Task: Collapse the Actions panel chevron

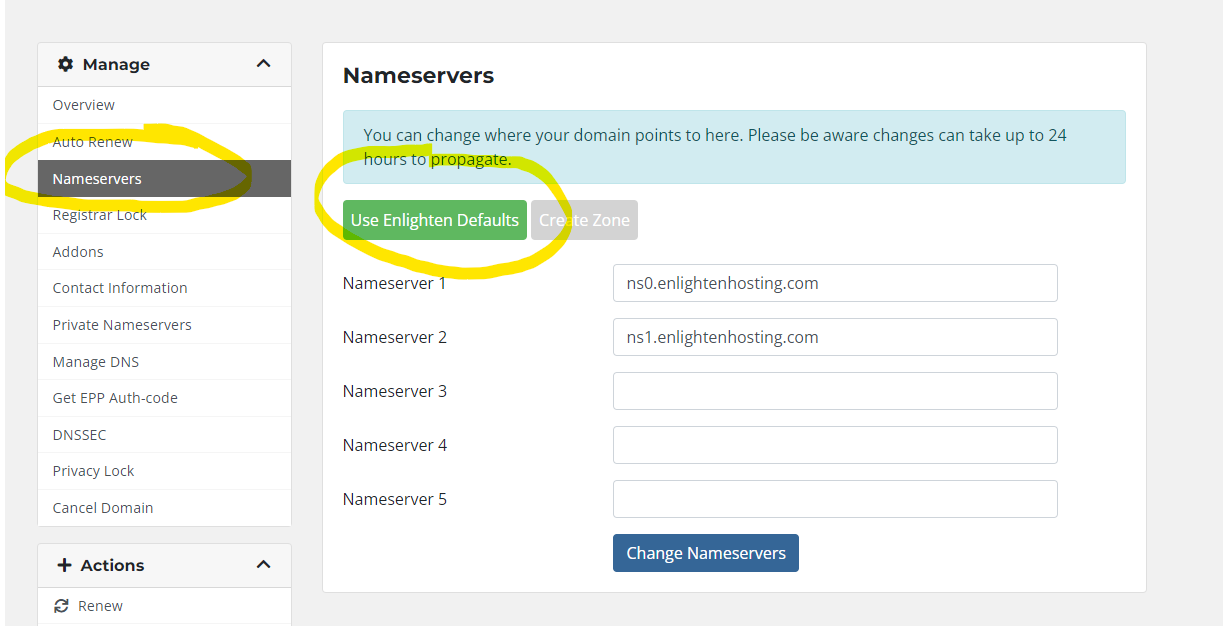Action: coord(263,565)
